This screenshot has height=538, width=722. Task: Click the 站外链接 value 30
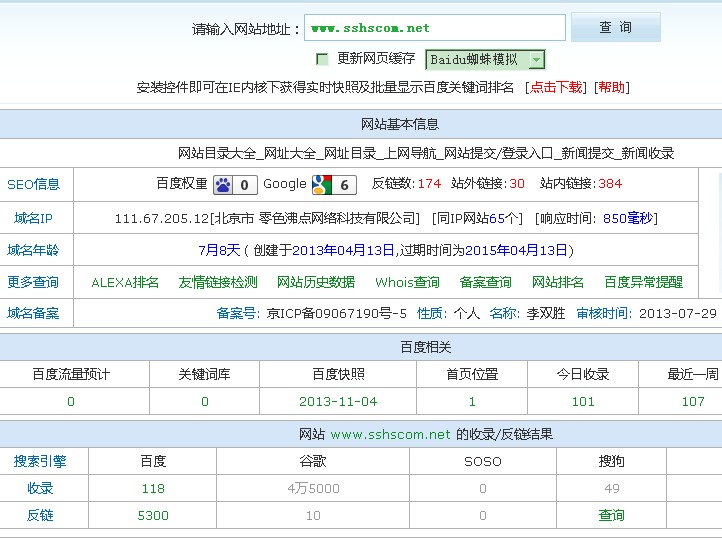(517, 184)
